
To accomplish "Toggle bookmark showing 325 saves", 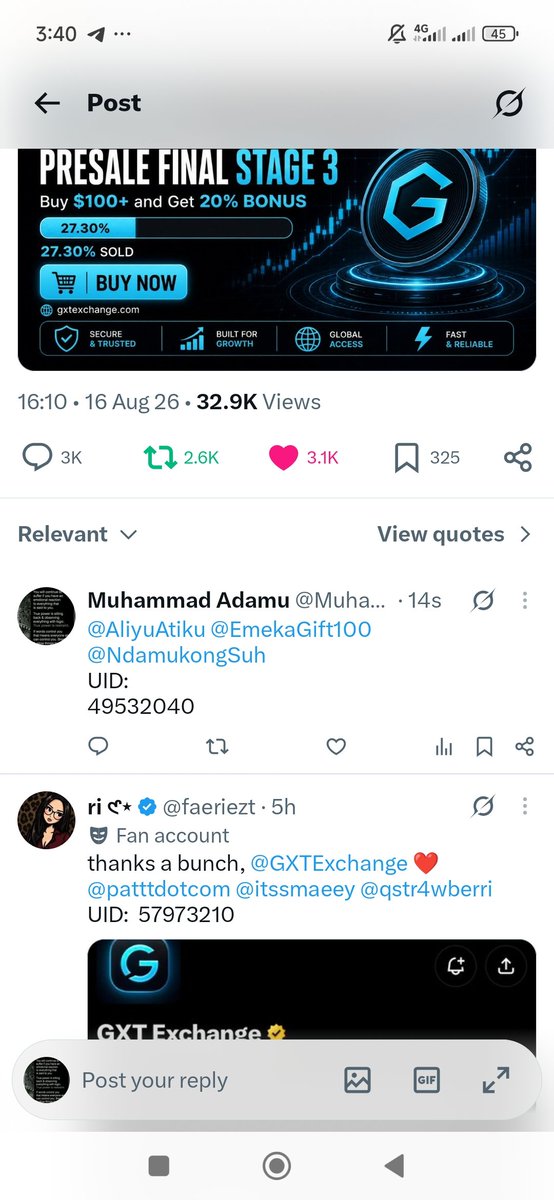I will coord(406,457).
